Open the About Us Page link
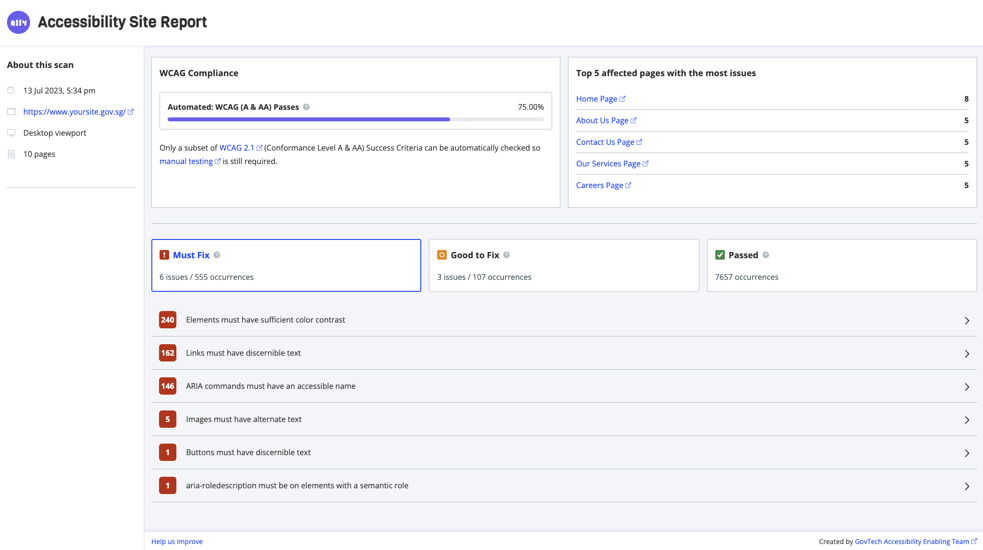 (x=602, y=120)
